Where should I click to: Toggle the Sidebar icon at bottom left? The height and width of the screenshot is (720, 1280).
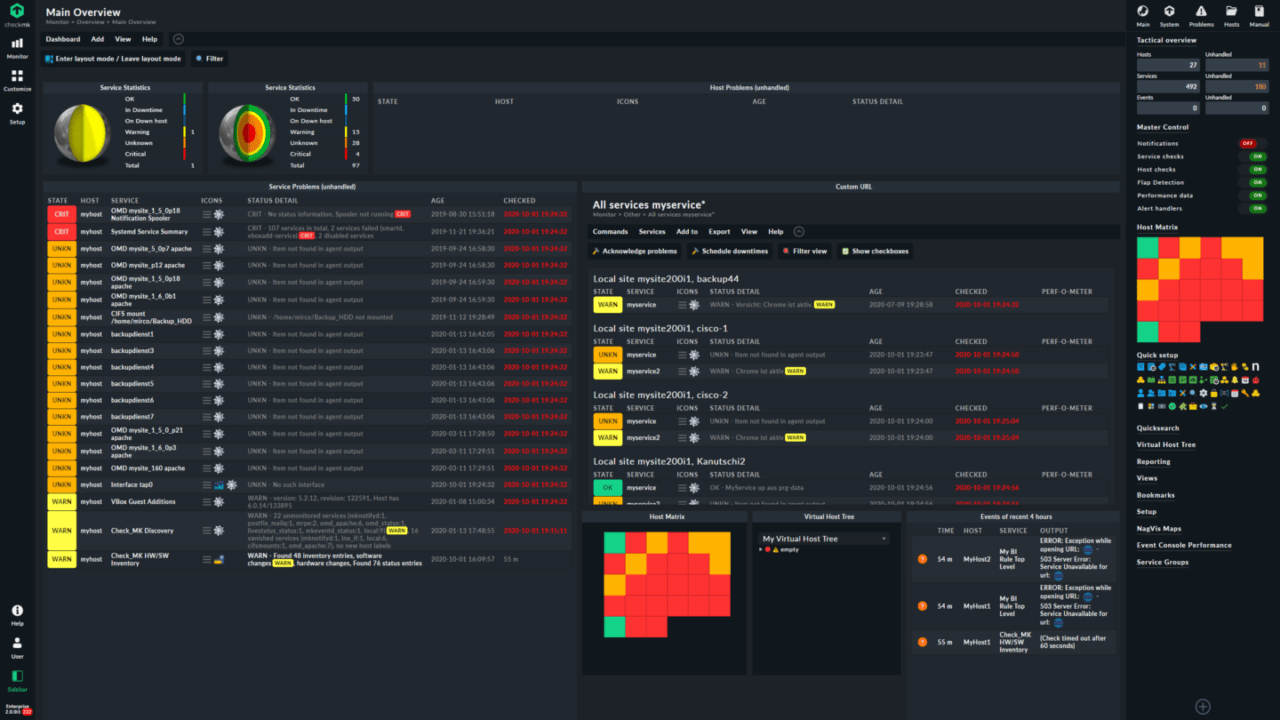(17, 679)
